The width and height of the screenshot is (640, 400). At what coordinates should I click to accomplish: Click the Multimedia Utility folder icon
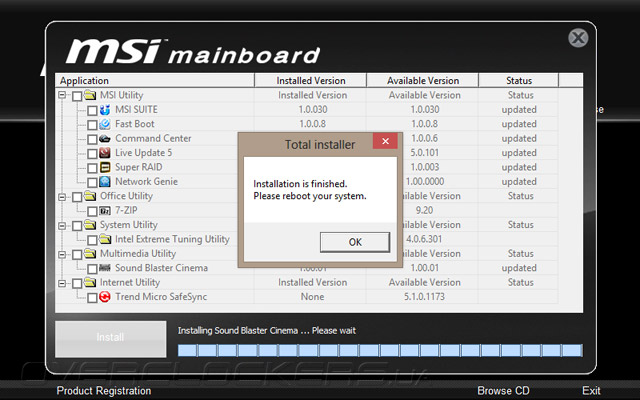pos(90,253)
